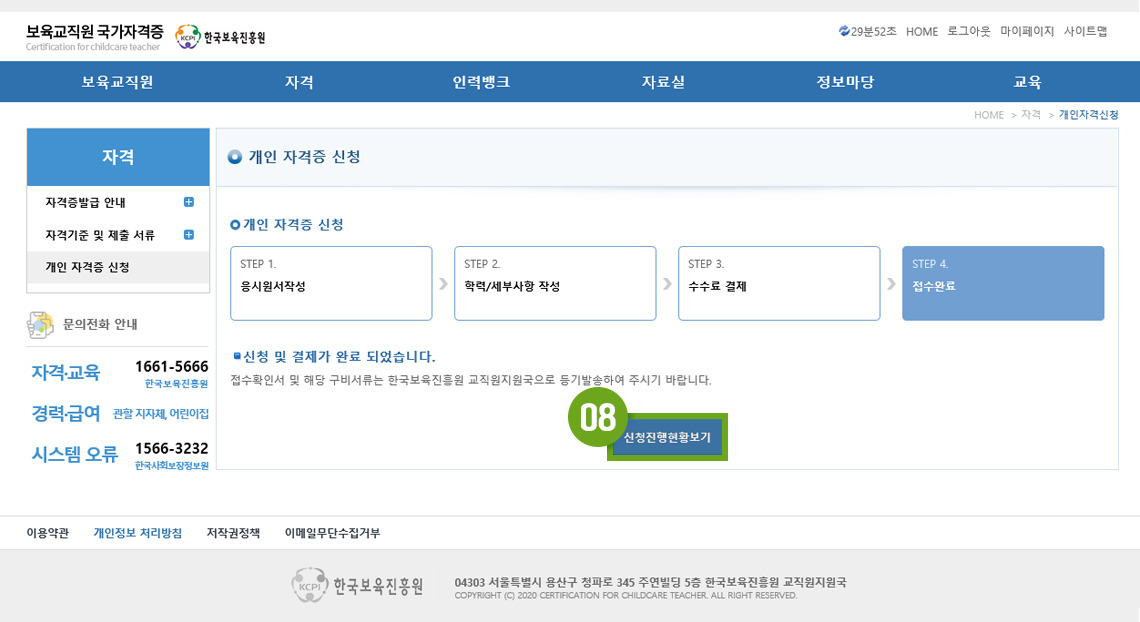Open the 자료실 main menu

click(663, 82)
